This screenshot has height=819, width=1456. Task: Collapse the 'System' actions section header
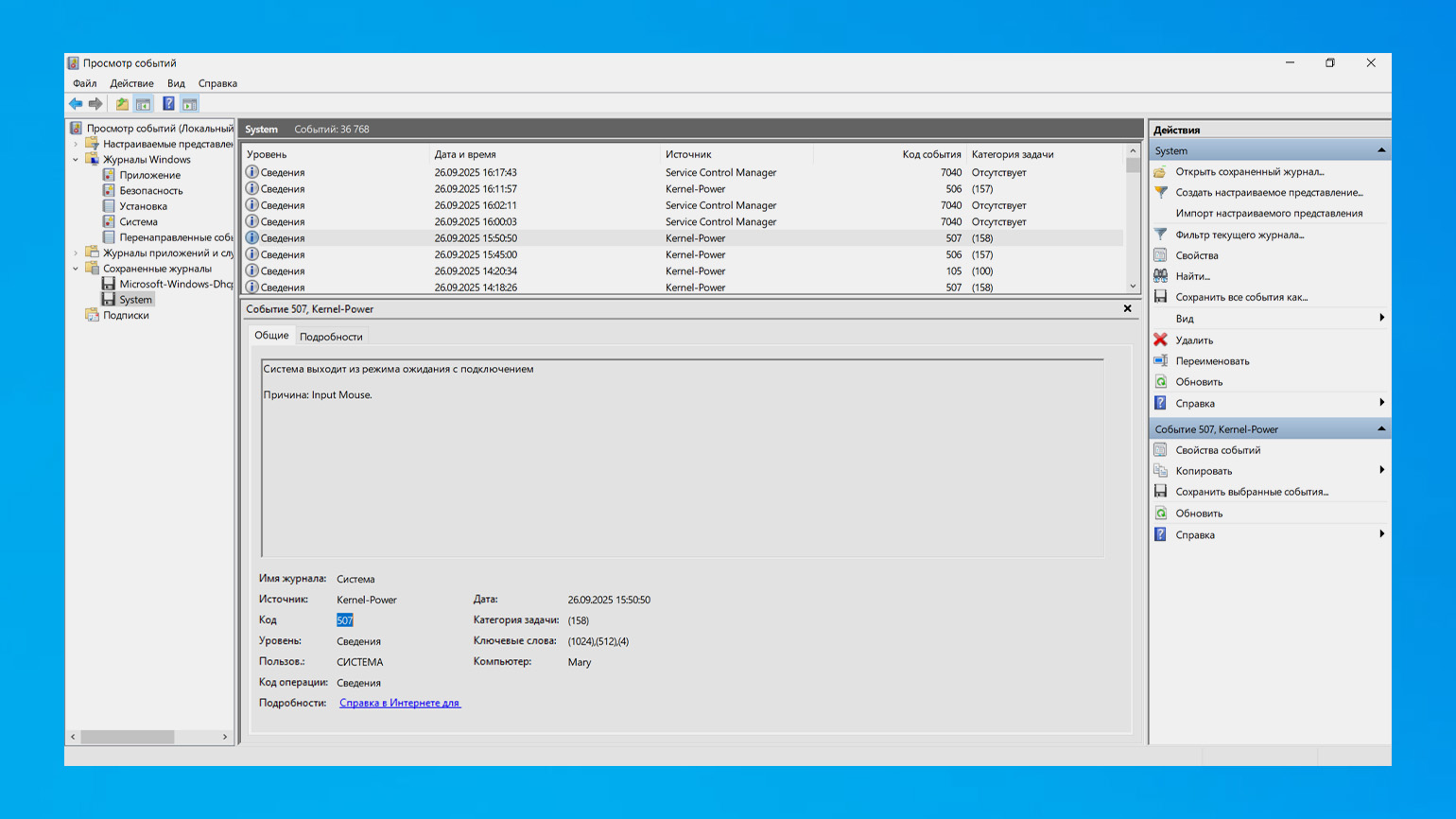tap(1380, 151)
